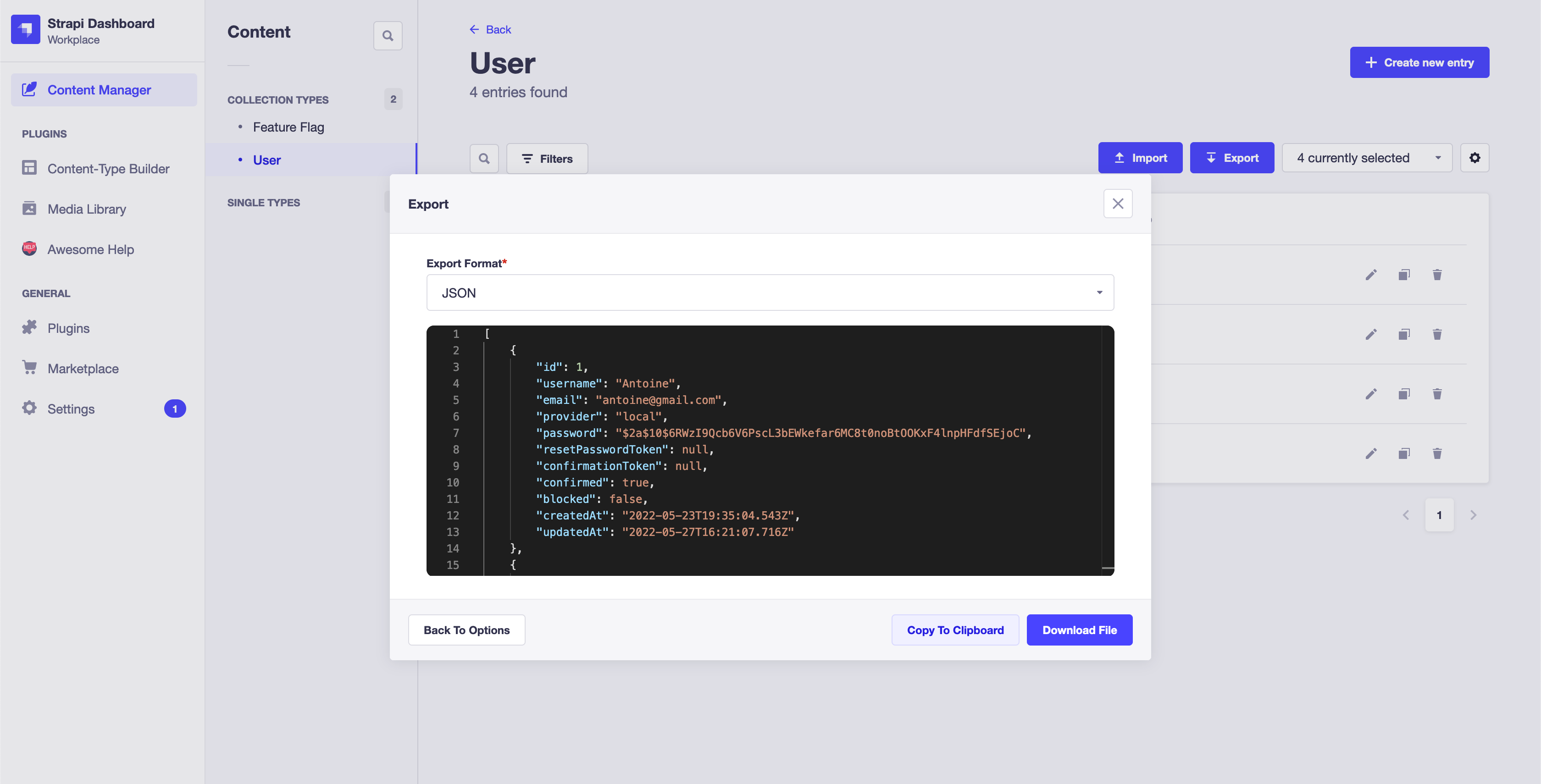This screenshot has width=1541, height=784.
Task: Click the Back To Options link
Action: pos(466,630)
